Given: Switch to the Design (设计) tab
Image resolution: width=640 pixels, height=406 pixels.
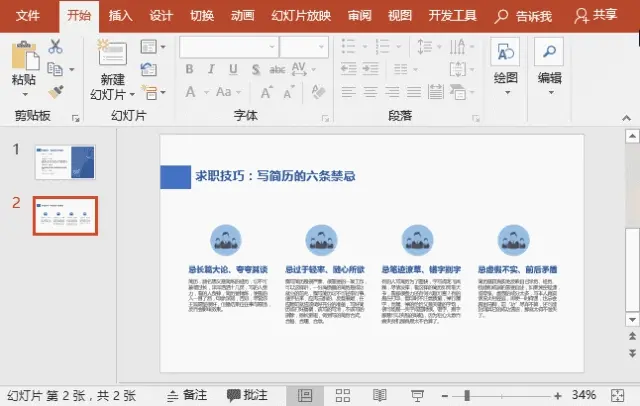Looking at the screenshot, I should click(x=161, y=16).
